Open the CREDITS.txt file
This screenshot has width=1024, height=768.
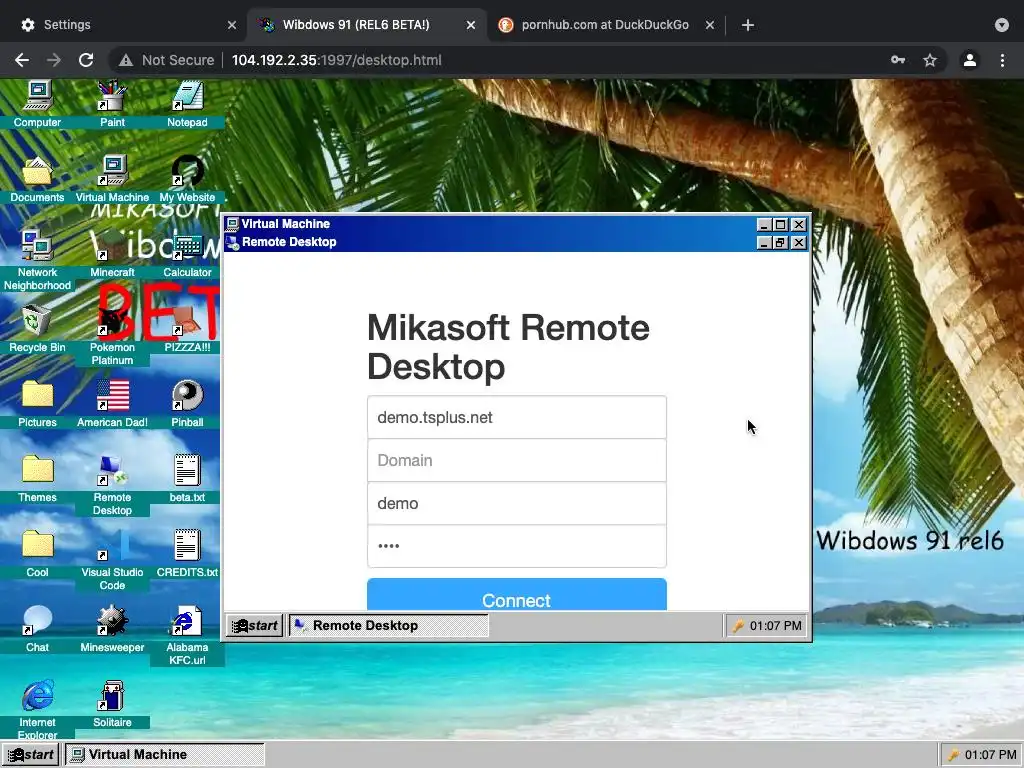click(187, 554)
